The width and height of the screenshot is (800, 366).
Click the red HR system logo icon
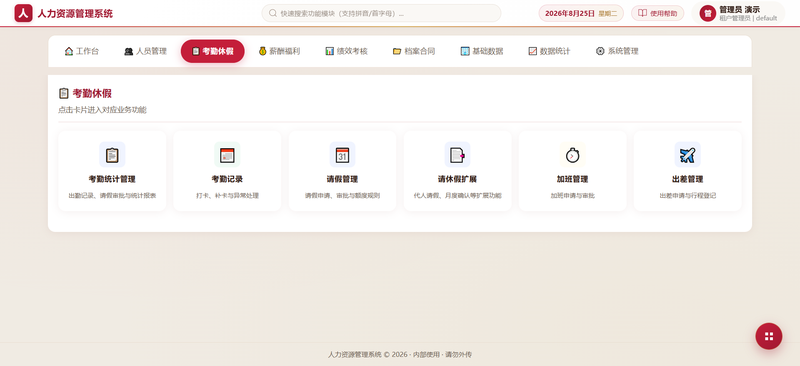click(x=23, y=13)
